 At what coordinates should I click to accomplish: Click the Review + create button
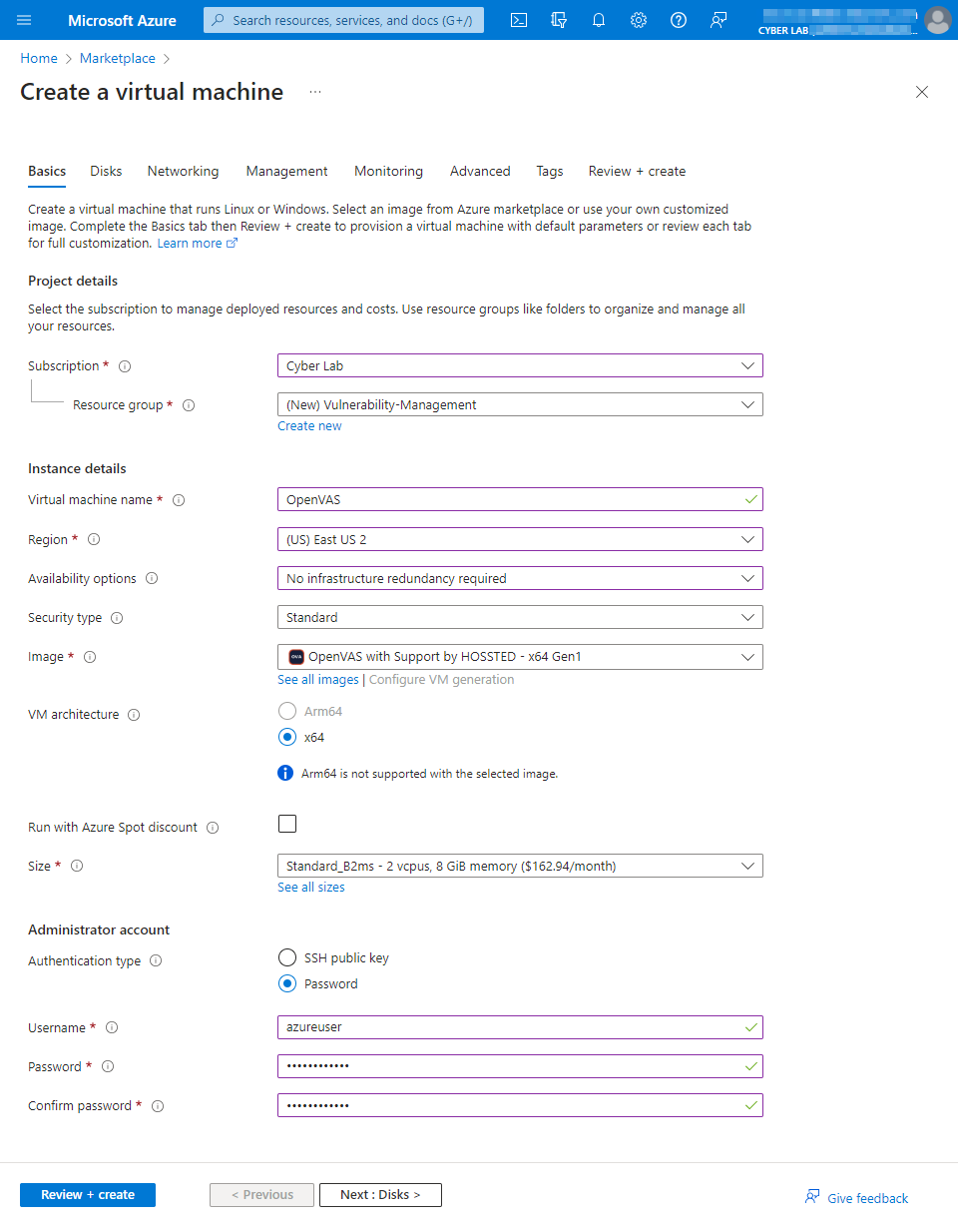(x=88, y=1195)
